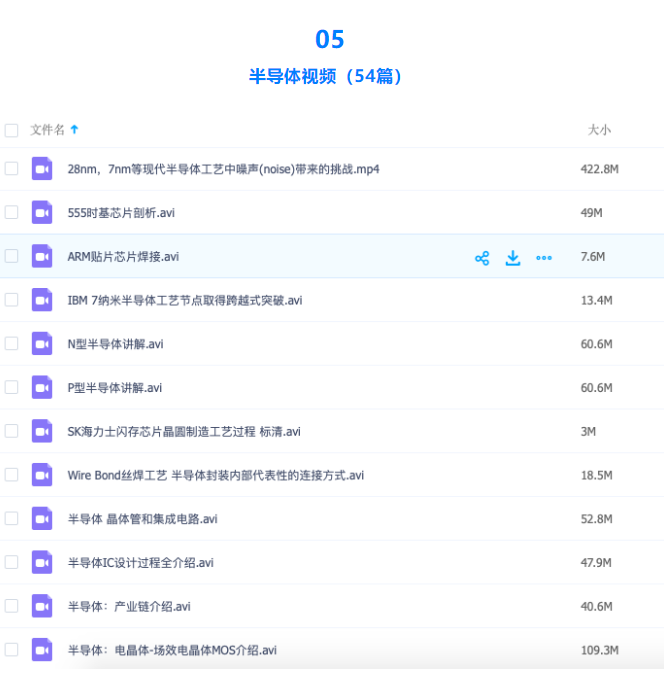Click the share icon on ARM贴片芯片焊接.avi row
Viewport: 664px width, 684px height.
point(482,258)
